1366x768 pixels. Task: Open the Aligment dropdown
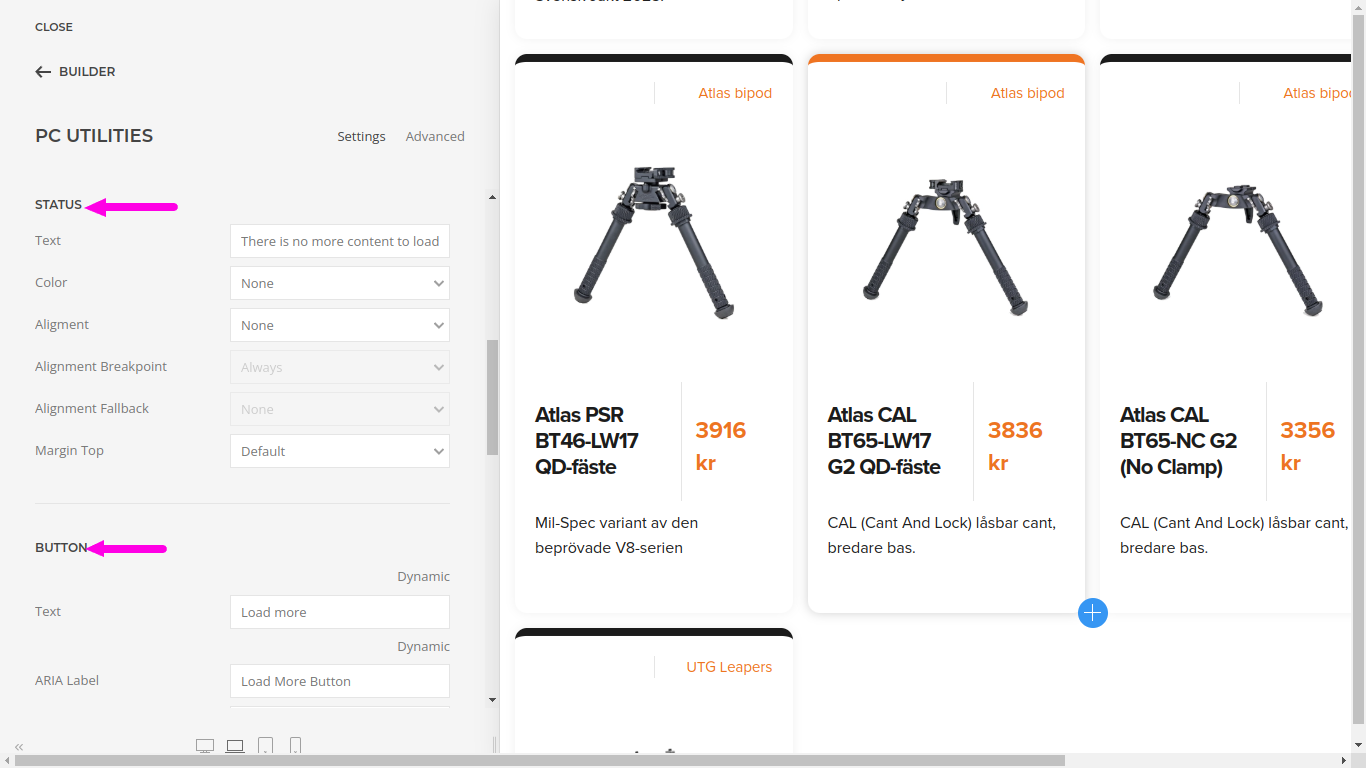click(x=340, y=325)
